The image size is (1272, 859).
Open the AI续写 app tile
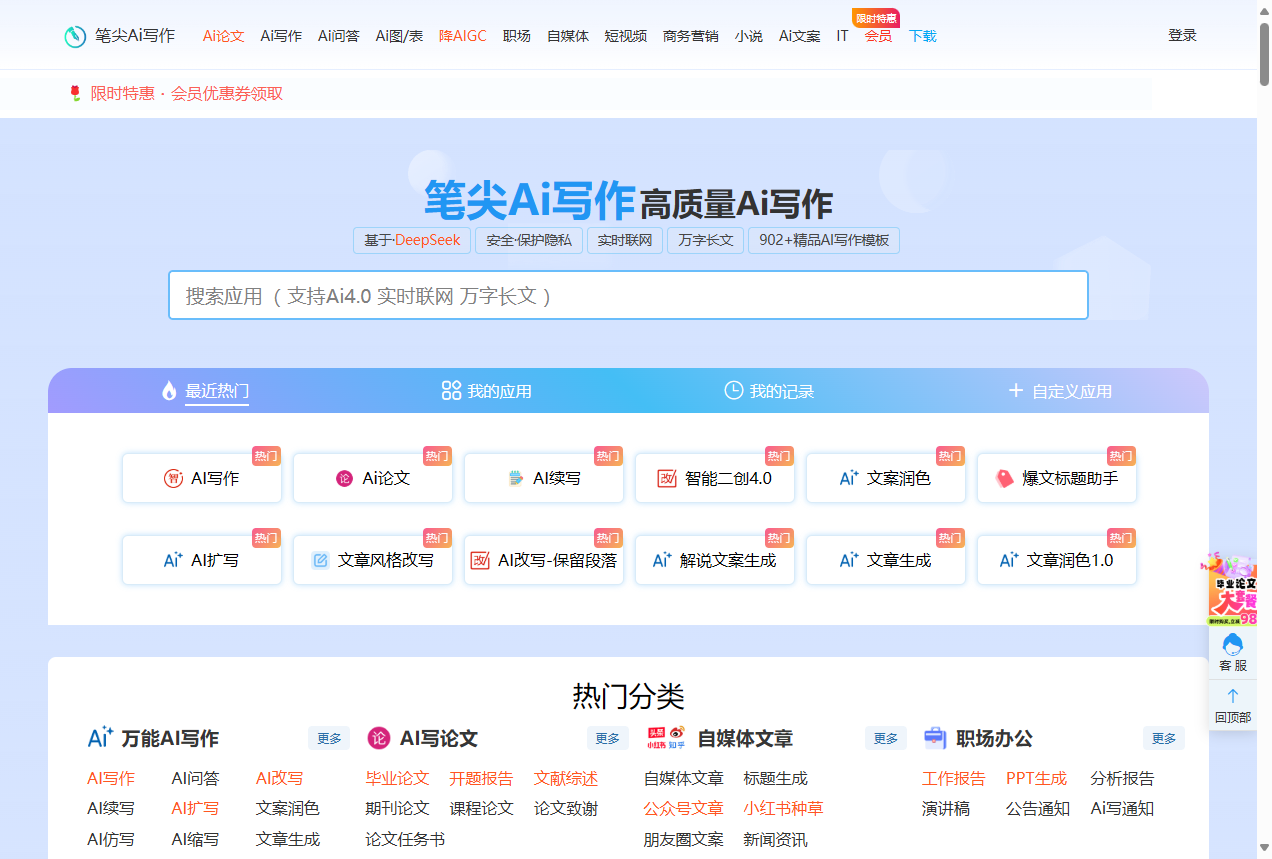pos(544,478)
